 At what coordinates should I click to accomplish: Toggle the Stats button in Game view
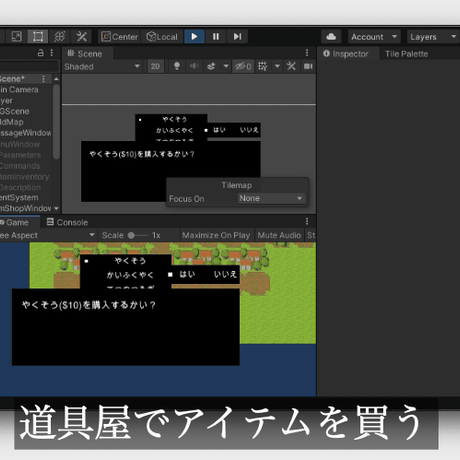(x=311, y=235)
